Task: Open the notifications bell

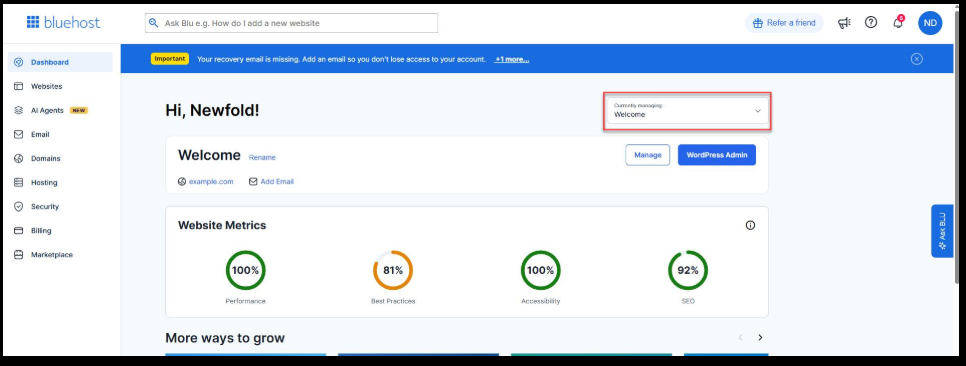Action: tap(898, 23)
